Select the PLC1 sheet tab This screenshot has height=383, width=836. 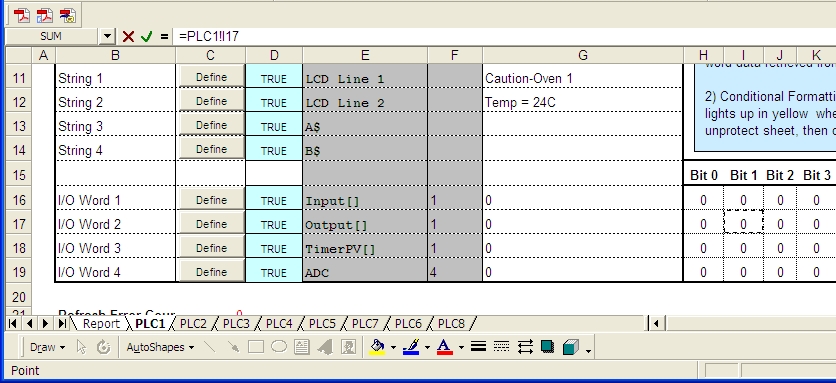[150, 323]
